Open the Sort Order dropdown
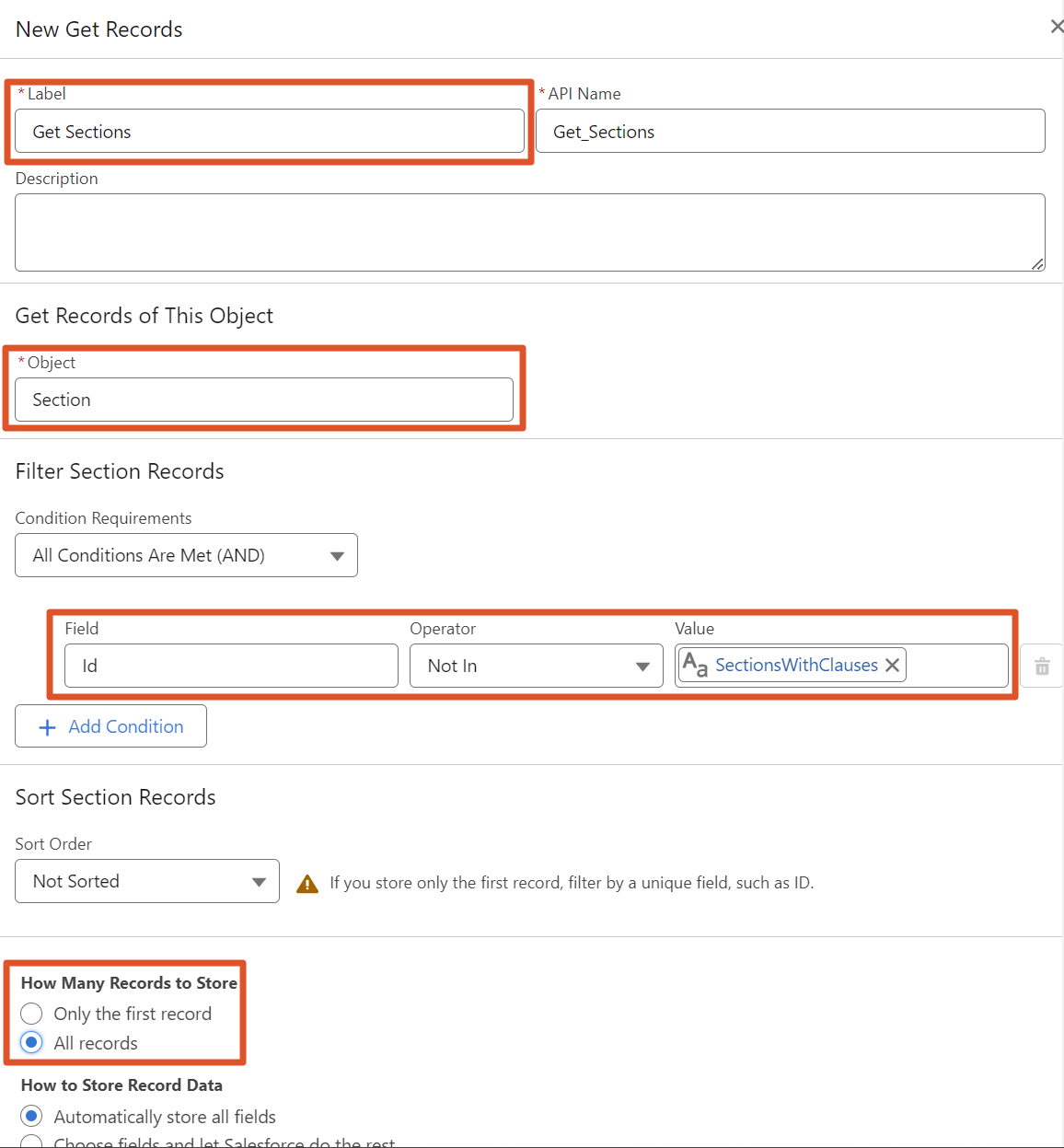 [147, 881]
